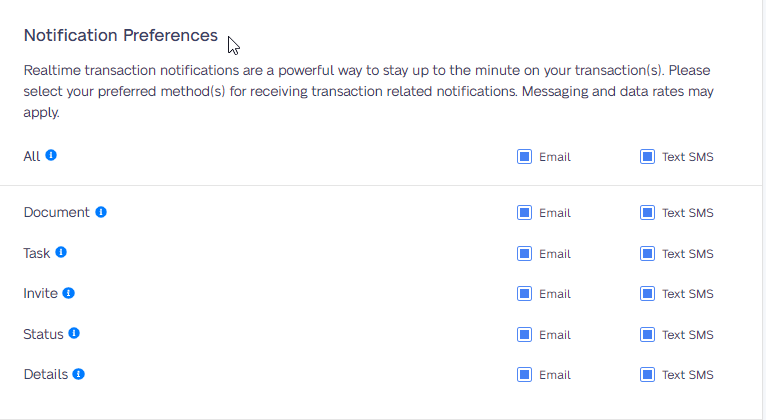Disable Text SMS for Task notifications
766x420 pixels.
coord(647,254)
